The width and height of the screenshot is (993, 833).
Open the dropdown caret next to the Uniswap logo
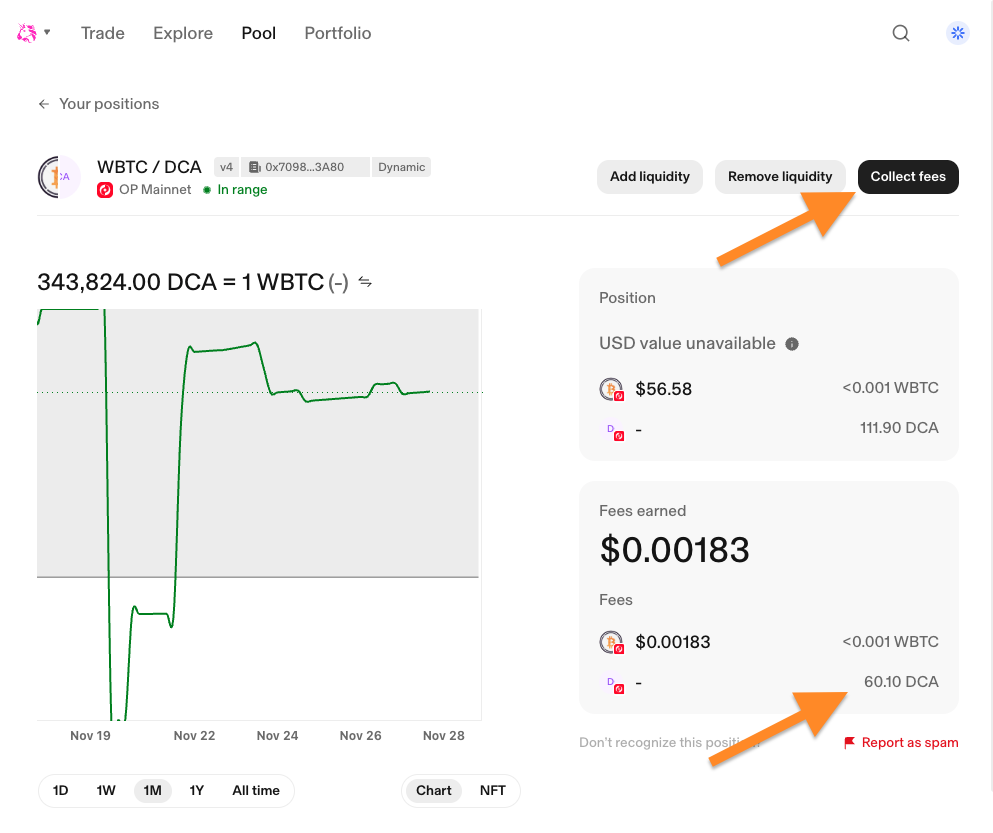pyautogui.click(x=47, y=32)
